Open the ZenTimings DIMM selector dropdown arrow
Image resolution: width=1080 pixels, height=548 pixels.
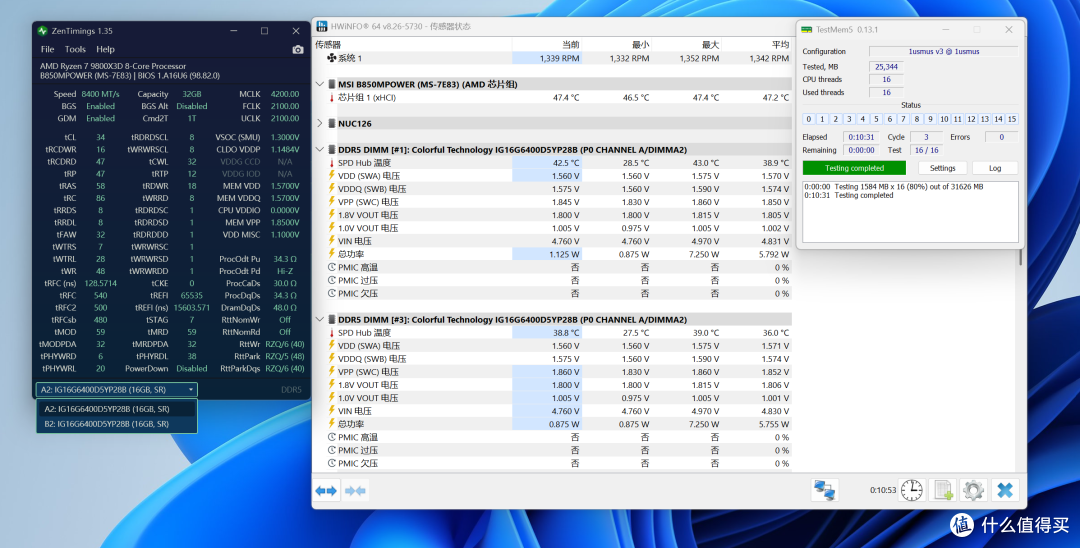[191, 390]
